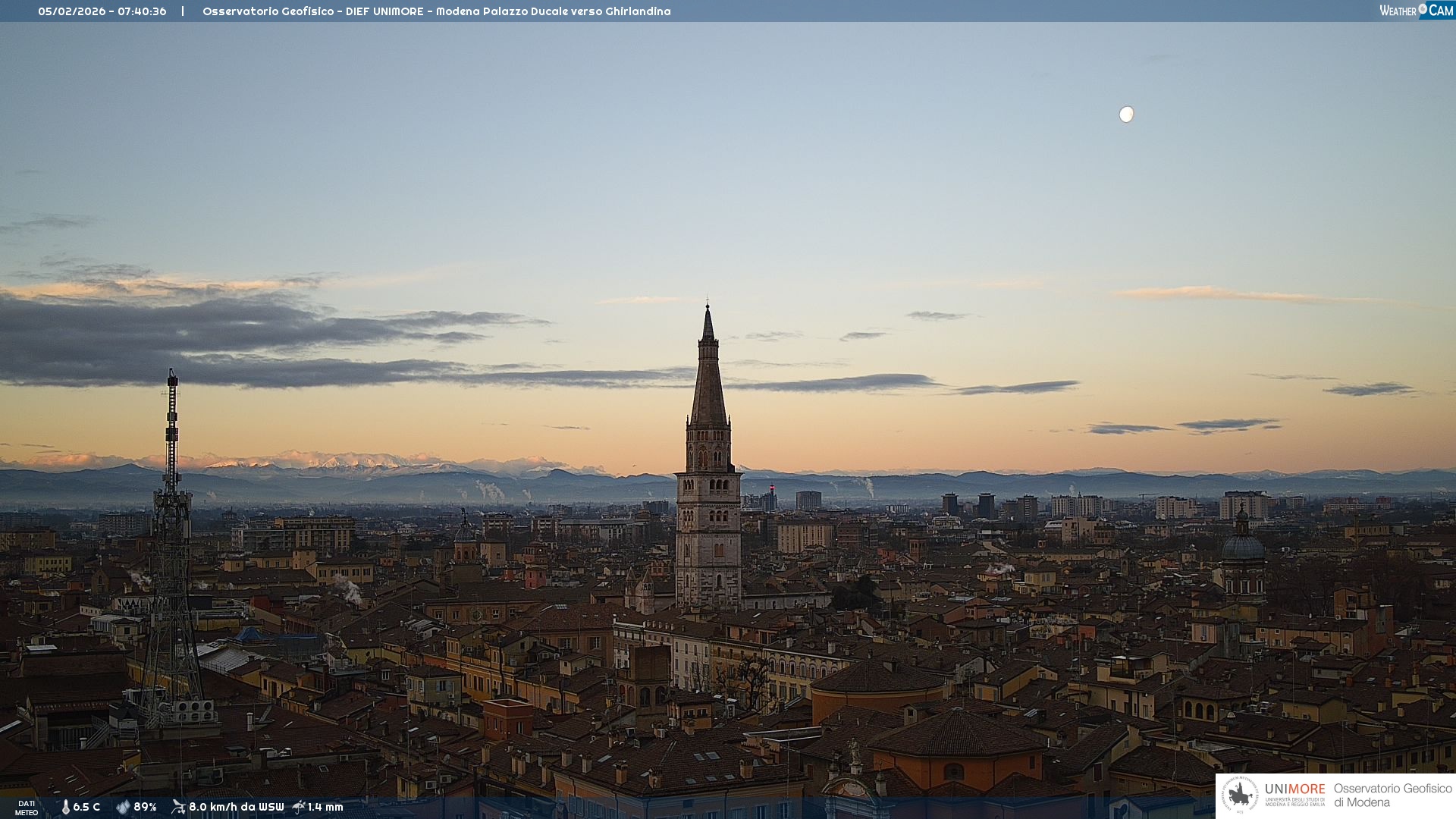The width and height of the screenshot is (1456, 819).
Task: Click the UNIMORE wordmark text
Action: click(1294, 789)
